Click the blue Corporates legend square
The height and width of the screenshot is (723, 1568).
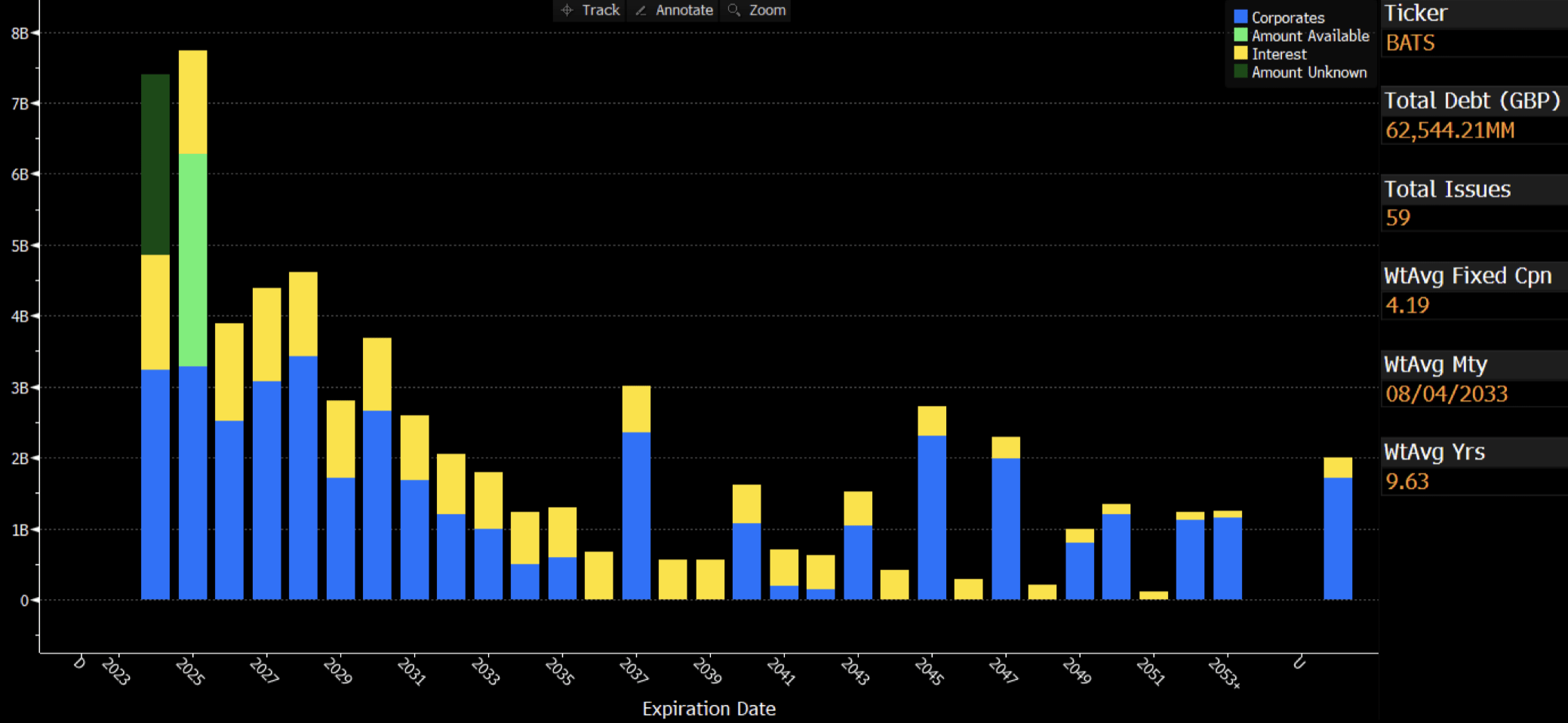(1240, 17)
